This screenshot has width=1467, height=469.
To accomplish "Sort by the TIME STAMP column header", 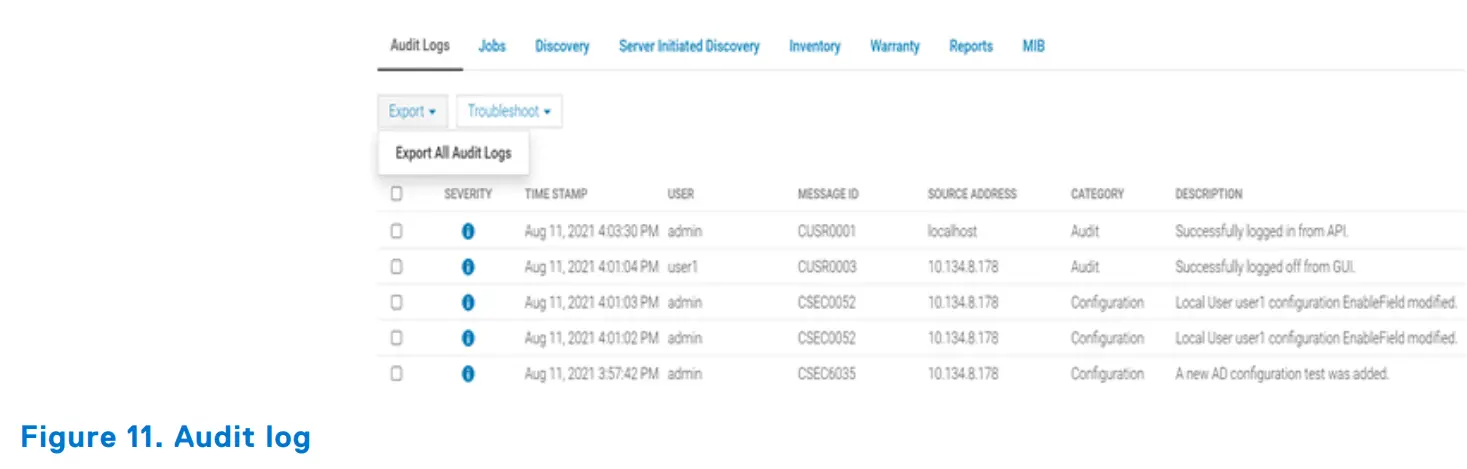I will (556, 194).
